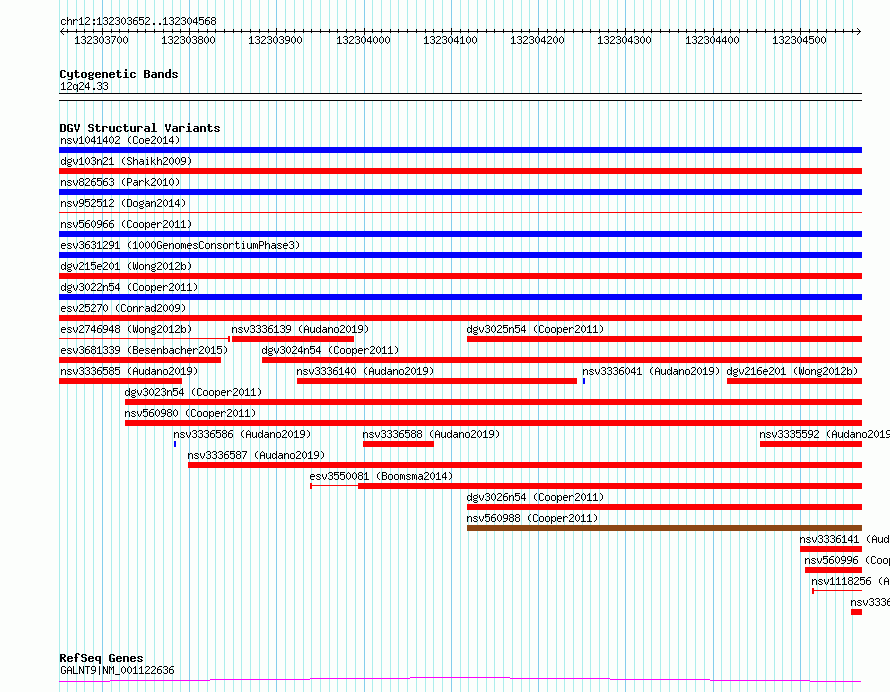Click dgv215e201 (Wong2012b) variant label

[126, 266]
